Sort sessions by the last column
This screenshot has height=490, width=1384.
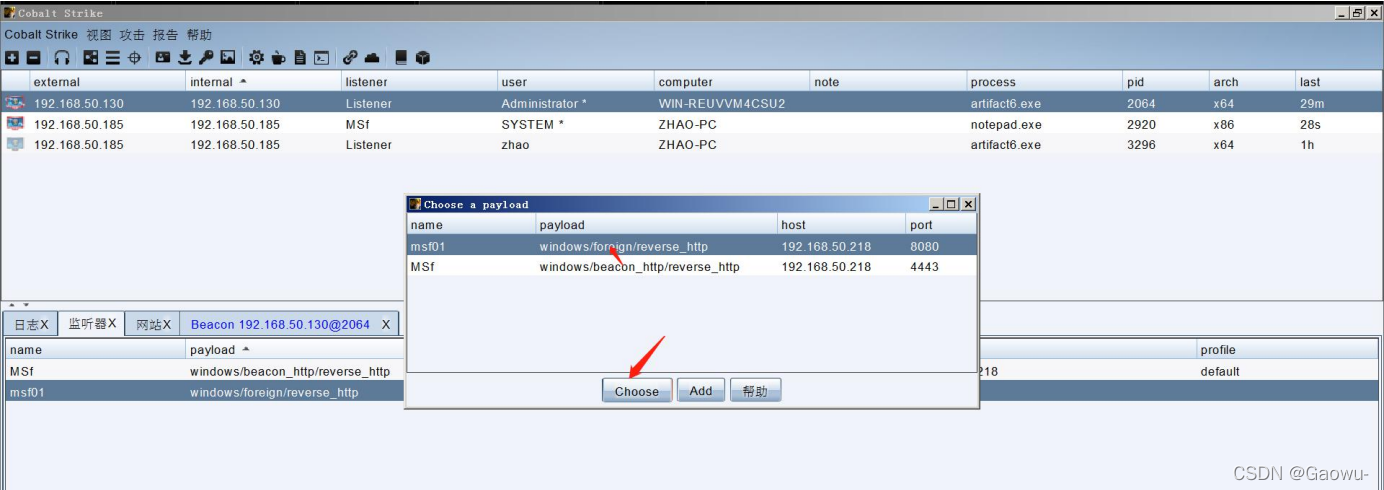(x=1338, y=82)
